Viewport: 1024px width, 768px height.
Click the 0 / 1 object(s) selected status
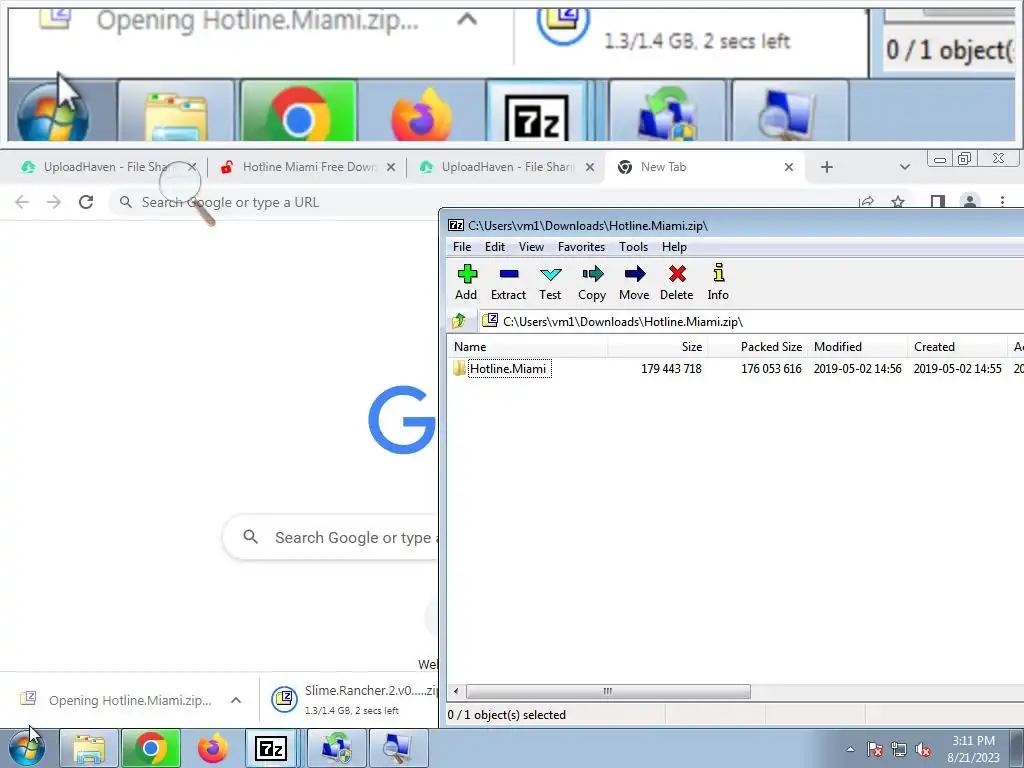(507, 714)
